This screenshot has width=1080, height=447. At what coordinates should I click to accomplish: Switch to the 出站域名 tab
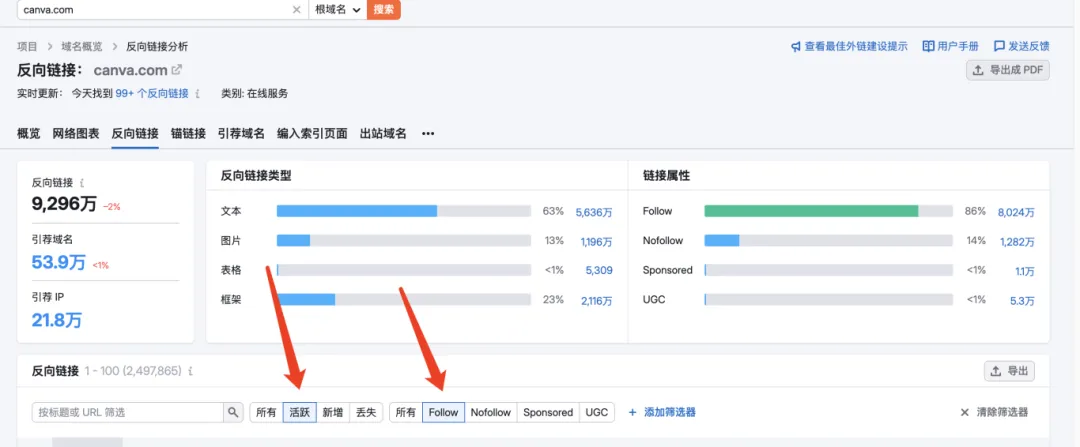point(383,134)
